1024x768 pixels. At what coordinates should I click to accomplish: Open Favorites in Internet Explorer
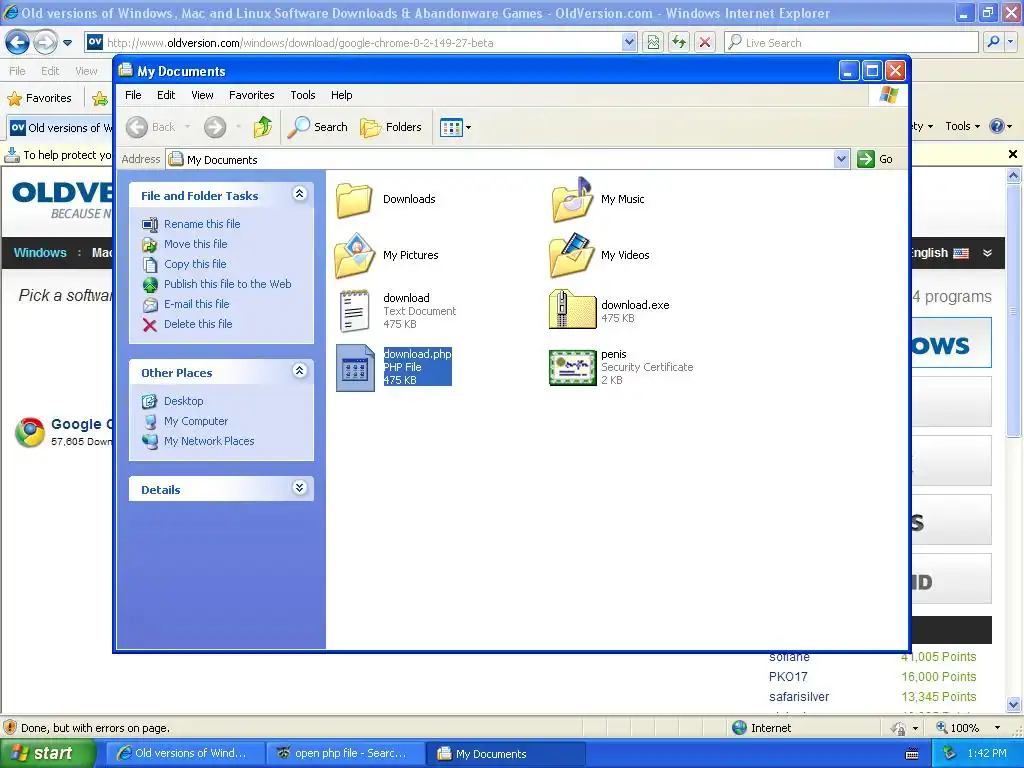click(40, 98)
